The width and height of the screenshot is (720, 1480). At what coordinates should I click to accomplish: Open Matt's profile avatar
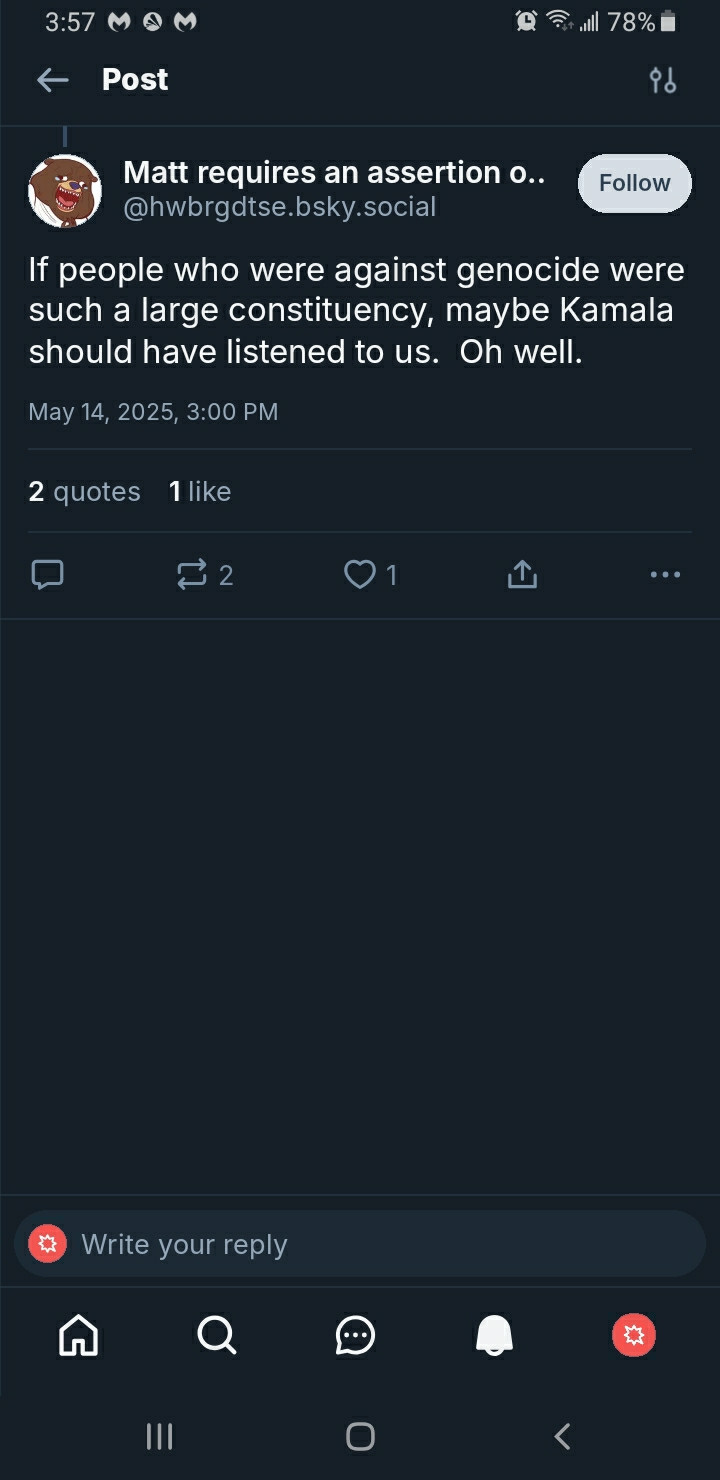(65, 191)
